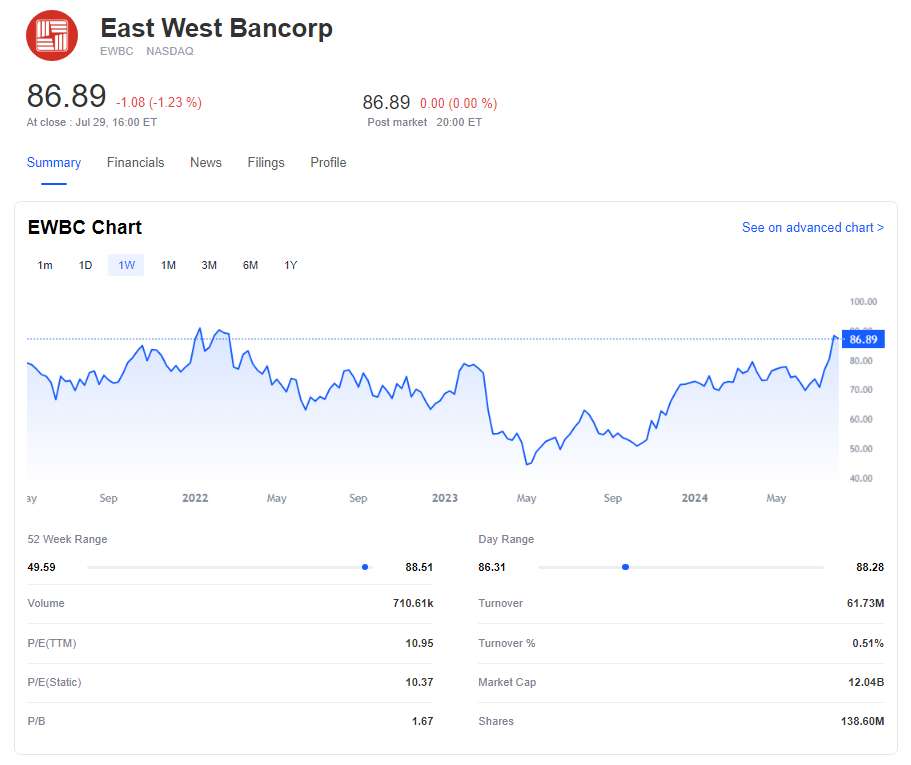Open 'See on advanced chart' link
The image size is (911, 765).
pyautogui.click(x=812, y=228)
